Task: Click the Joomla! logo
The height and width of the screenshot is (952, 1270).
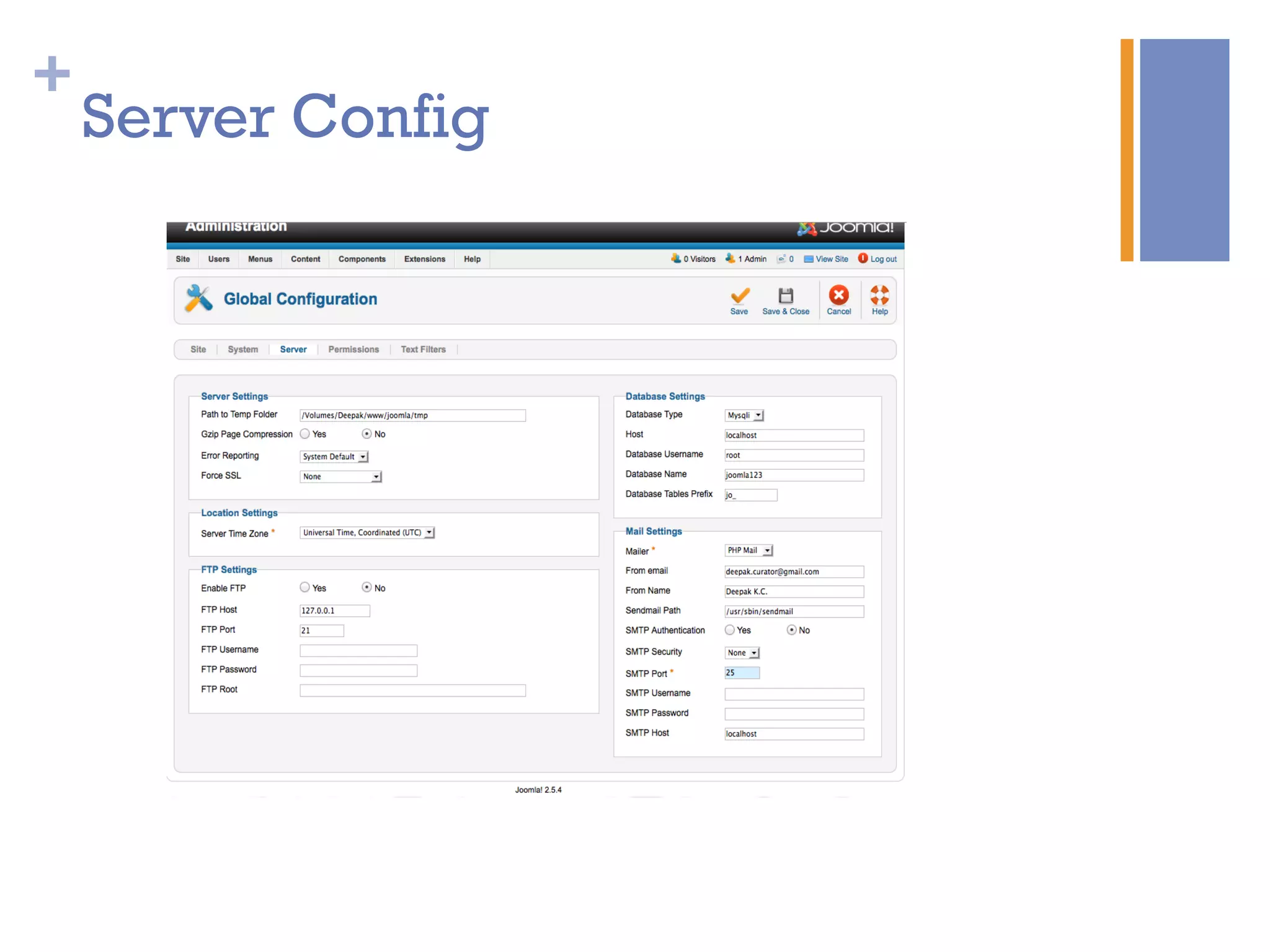Action: coord(846,228)
